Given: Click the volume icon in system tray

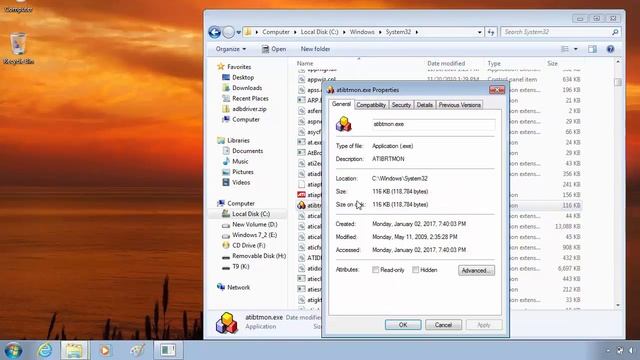Looking at the screenshot, I should [x=631, y=351].
